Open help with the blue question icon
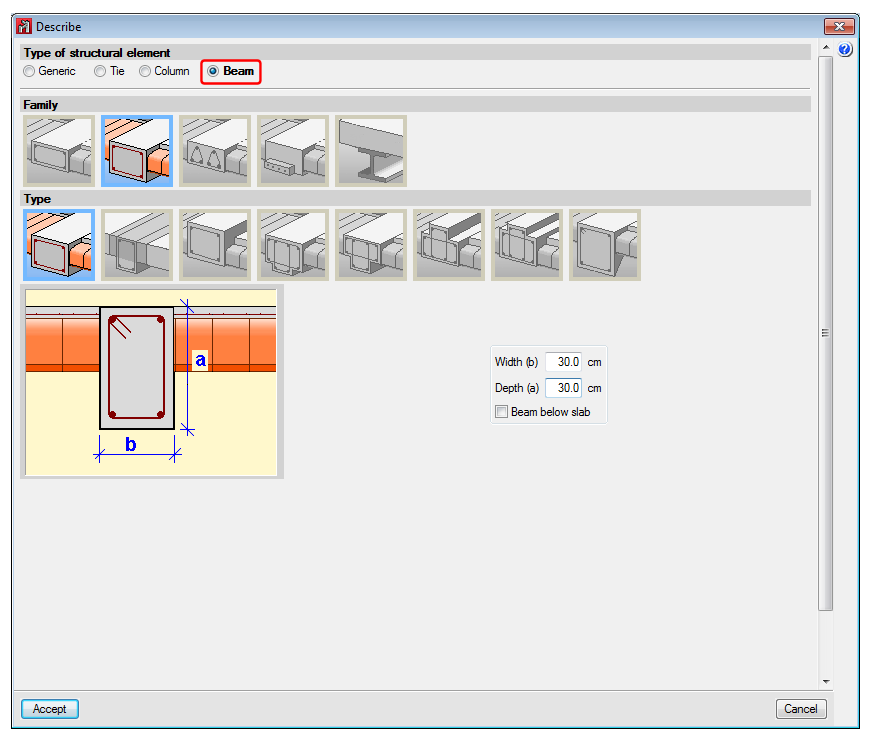The width and height of the screenshot is (871, 741). [845, 49]
